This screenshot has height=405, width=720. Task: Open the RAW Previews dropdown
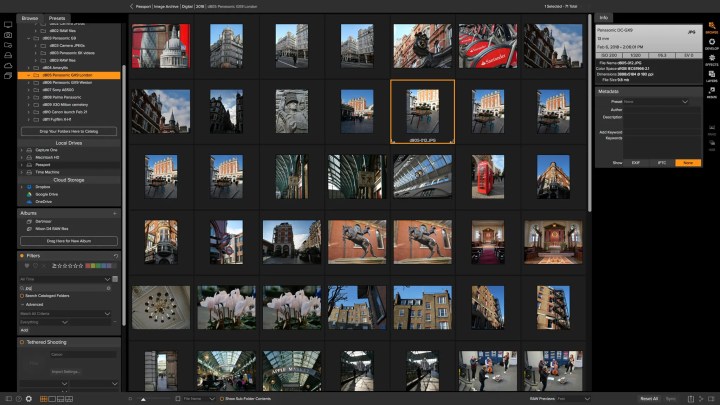573,399
